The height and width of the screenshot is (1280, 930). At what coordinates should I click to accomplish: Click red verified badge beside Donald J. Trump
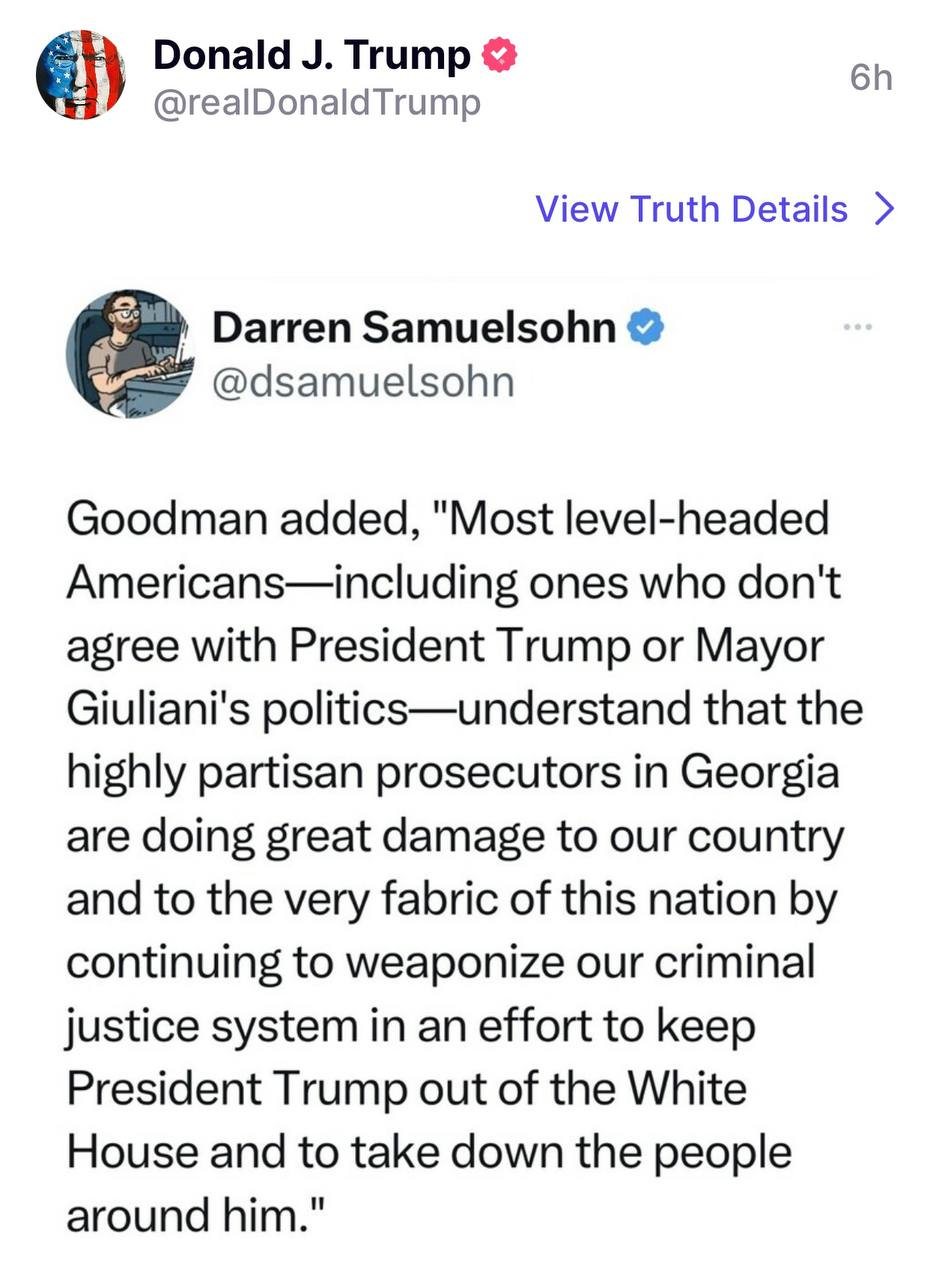tap(499, 56)
